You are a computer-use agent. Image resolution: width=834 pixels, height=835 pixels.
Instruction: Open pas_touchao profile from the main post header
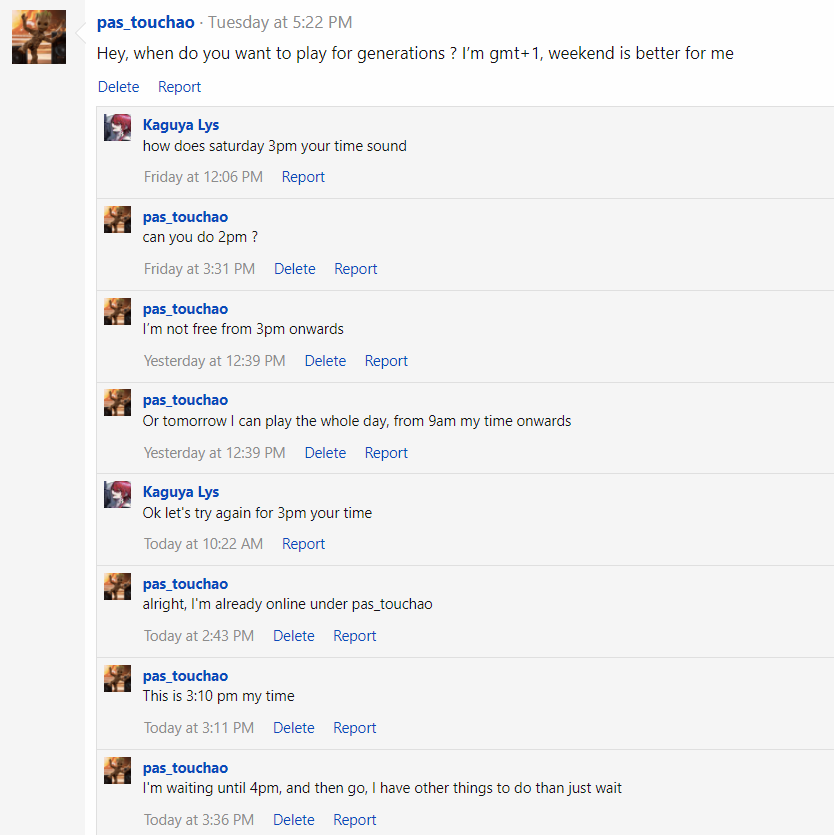pyautogui.click(x=146, y=22)
